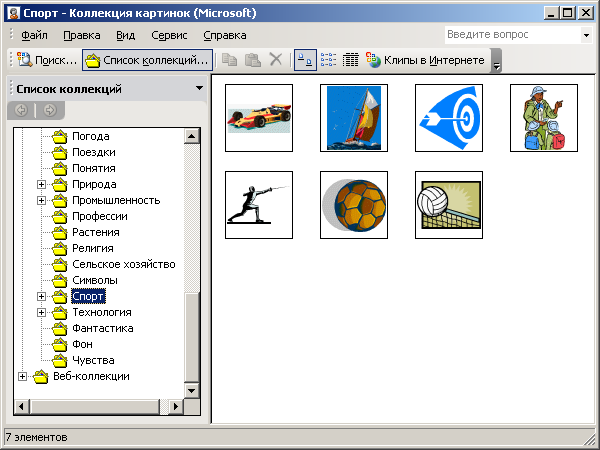Click the Delete X icon in toolbar

pyautogui.click(x=276, y=60)
